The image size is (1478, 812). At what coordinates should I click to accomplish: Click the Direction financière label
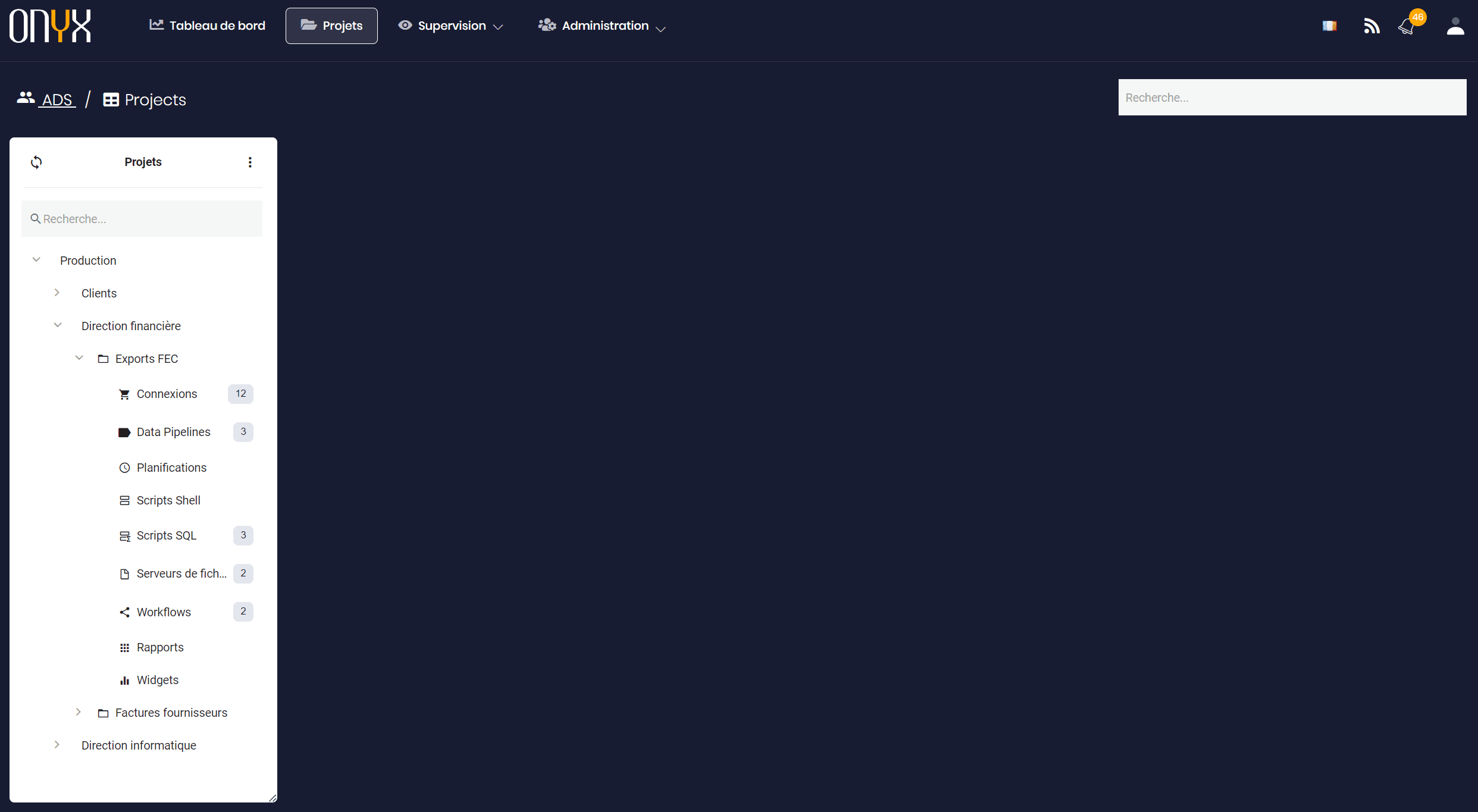[131, 326]
